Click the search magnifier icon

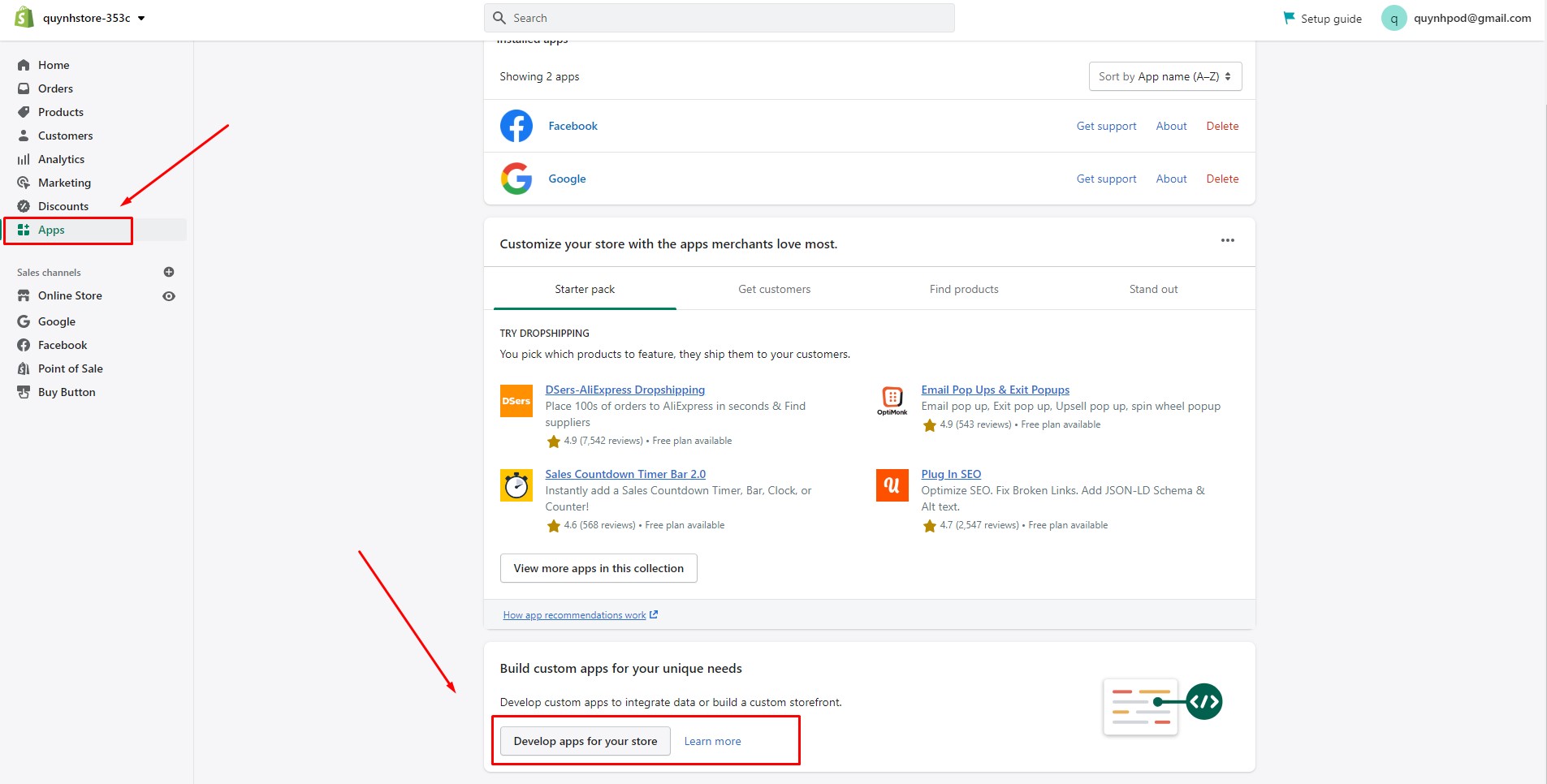click(x=499, y=18)
